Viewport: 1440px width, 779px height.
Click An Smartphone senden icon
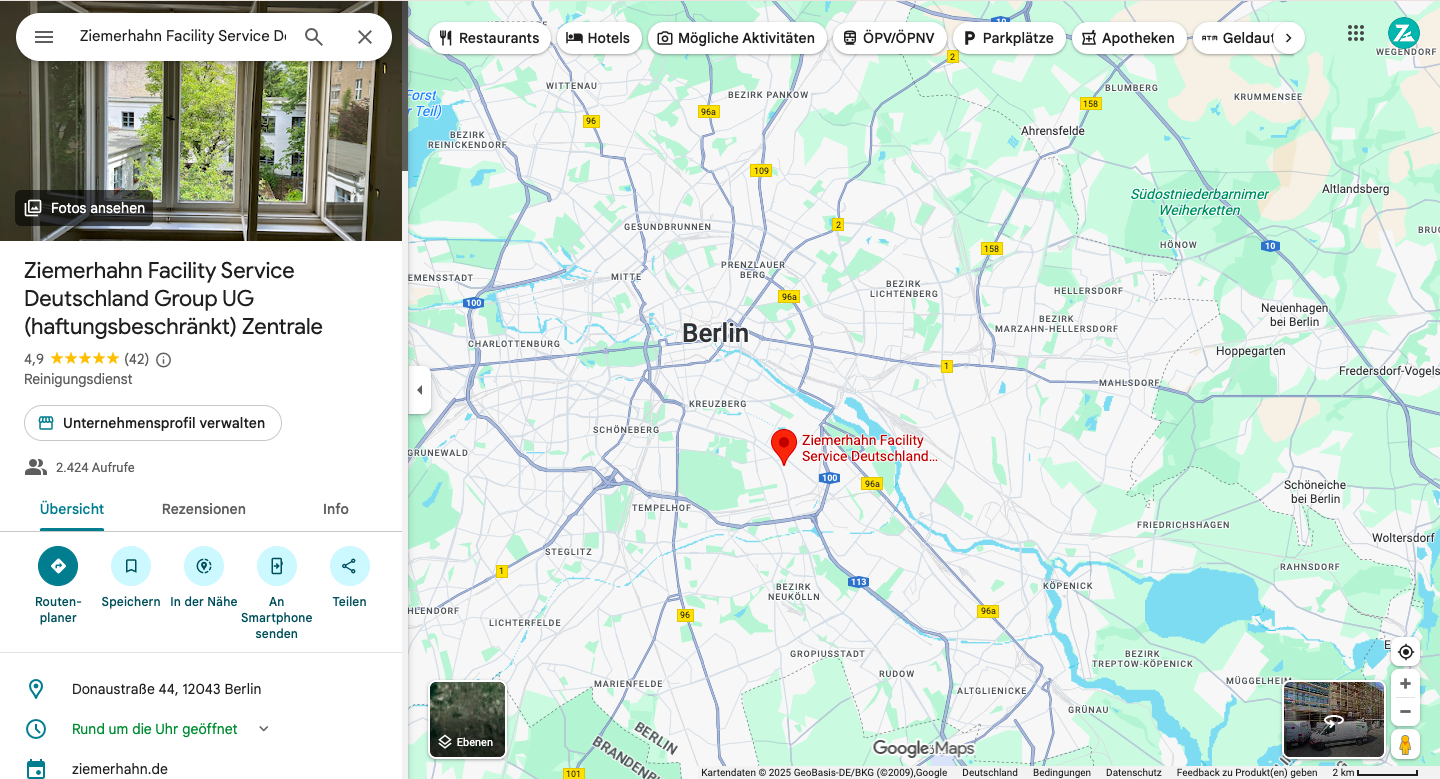277,566
